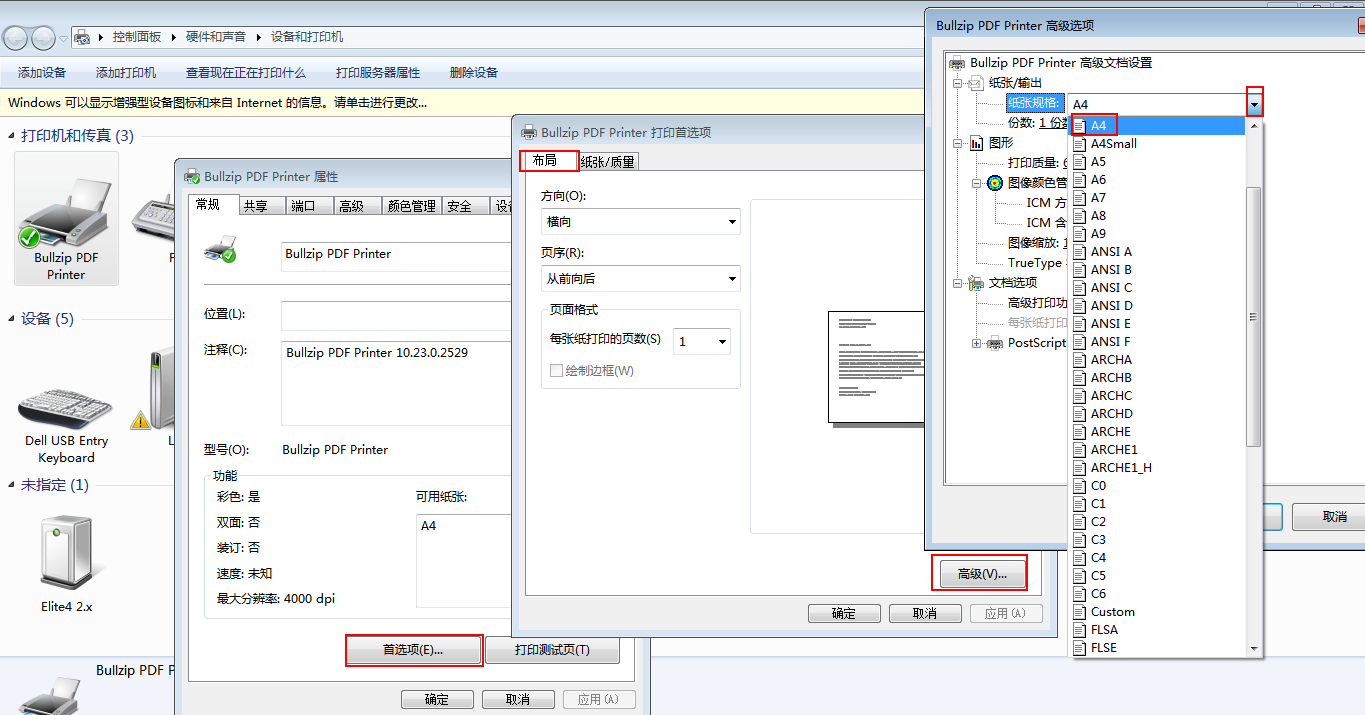1365x715 pixels.
Task: Click the 纸张规格 paper size dropdown arrow
Action: (x=1254, y=103)
